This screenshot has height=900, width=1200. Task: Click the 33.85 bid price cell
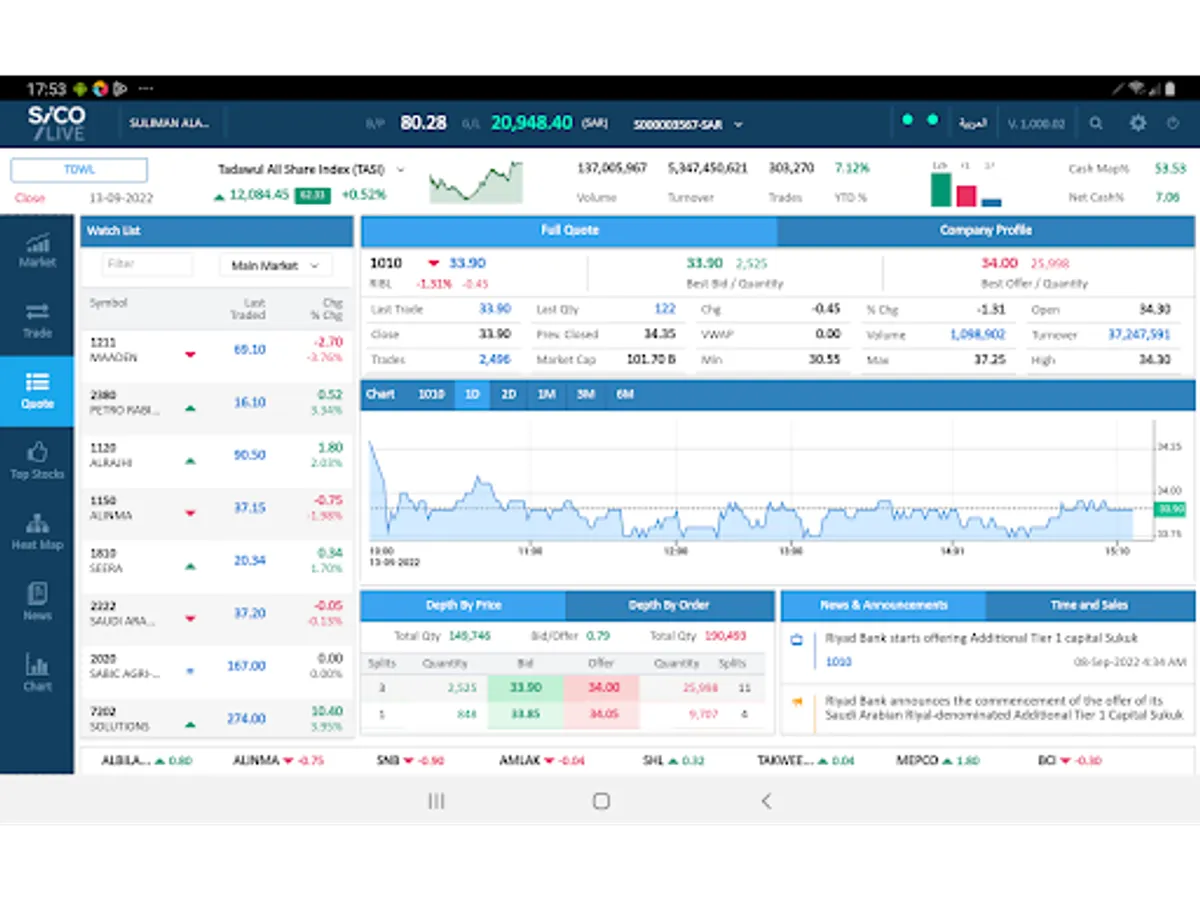pos(525,715)
